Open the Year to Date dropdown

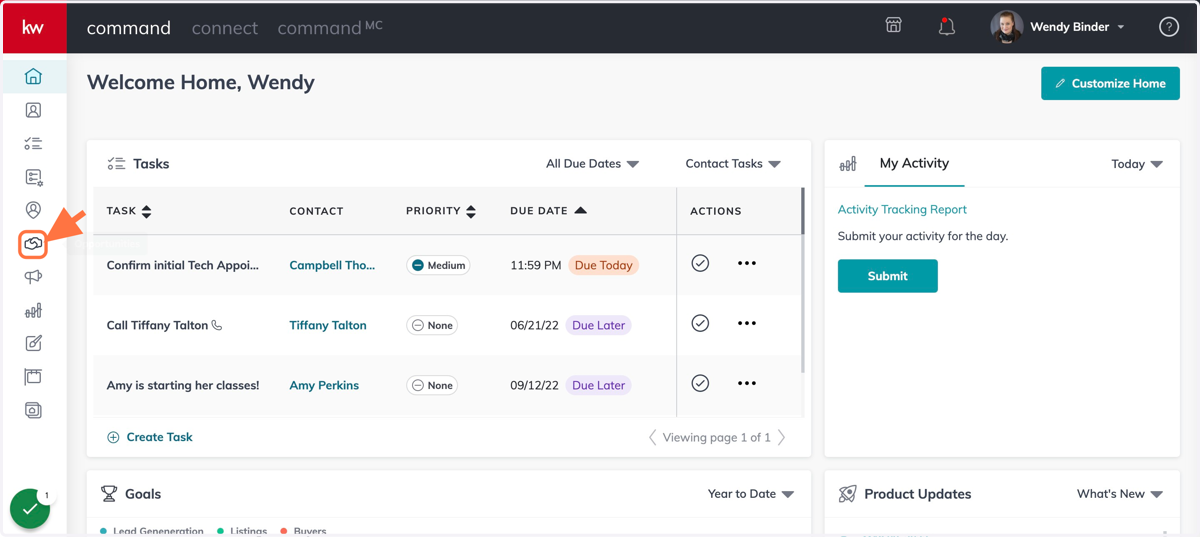[751, 494]
